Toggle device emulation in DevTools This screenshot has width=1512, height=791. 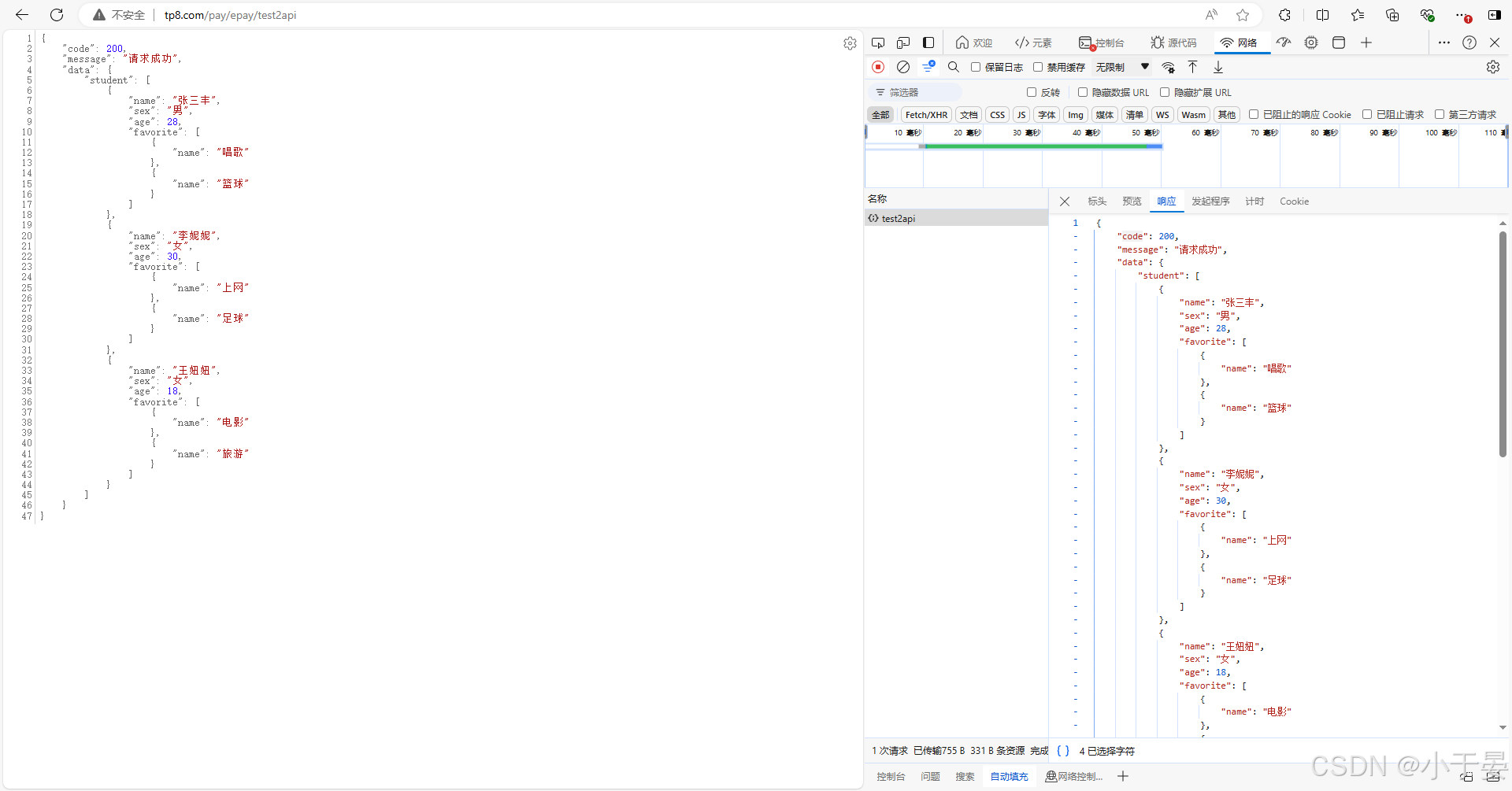(x=903, y=43)
